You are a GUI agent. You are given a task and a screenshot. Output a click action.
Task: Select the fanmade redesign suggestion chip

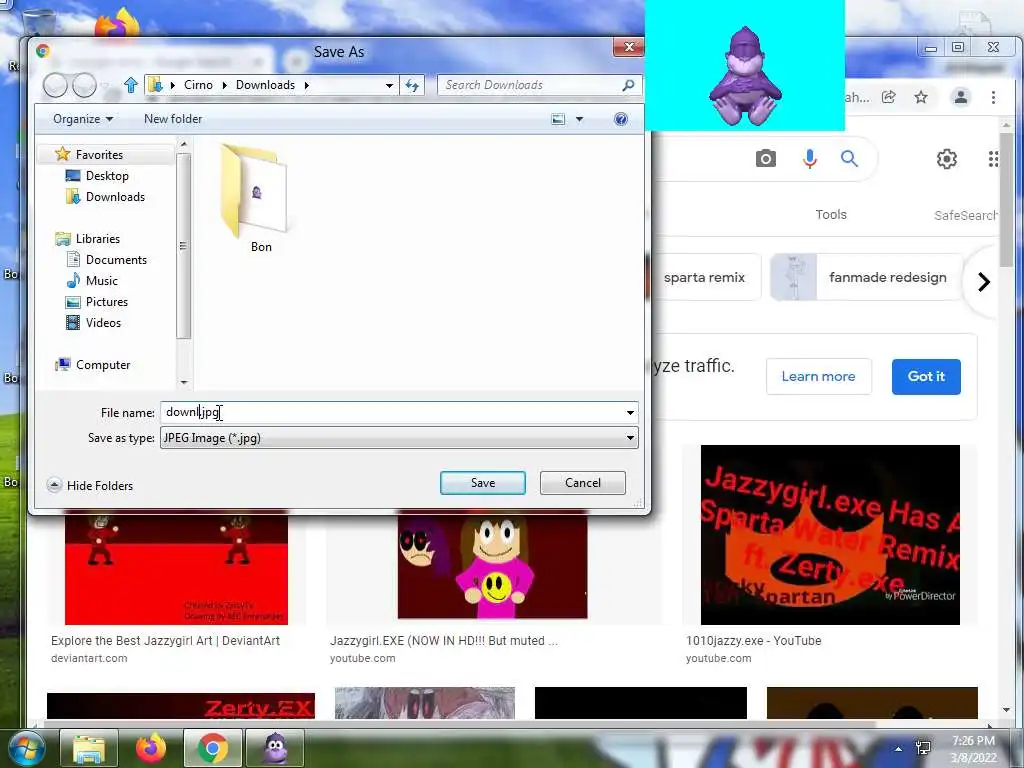(x=867, y=278)
